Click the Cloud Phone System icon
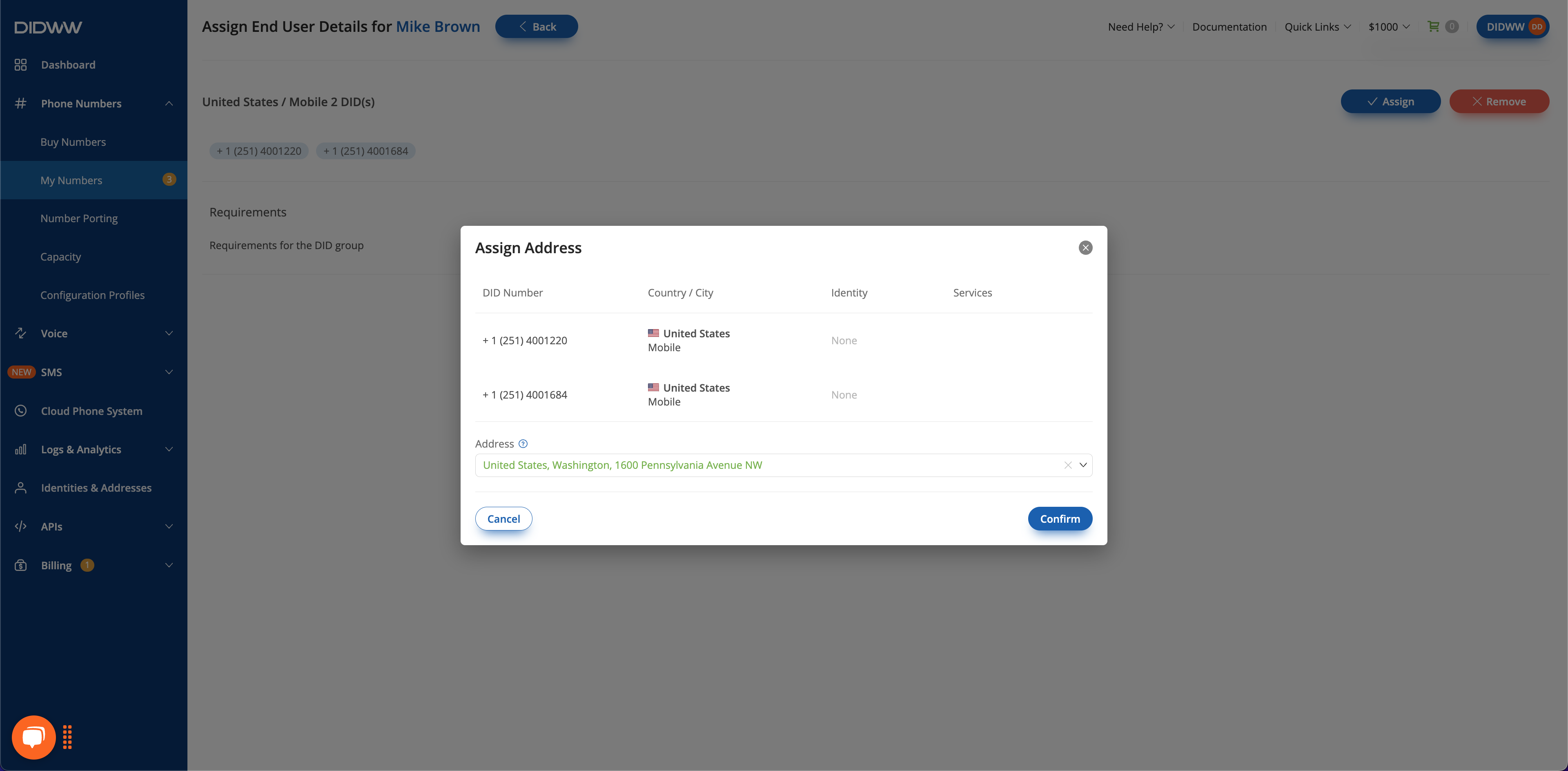 pos(21,411)
